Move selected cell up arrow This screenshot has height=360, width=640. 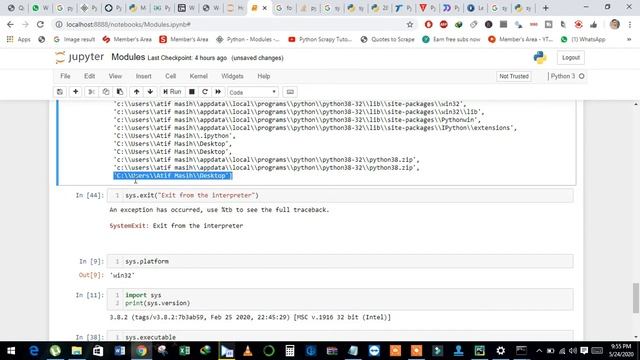click(136, 92)
